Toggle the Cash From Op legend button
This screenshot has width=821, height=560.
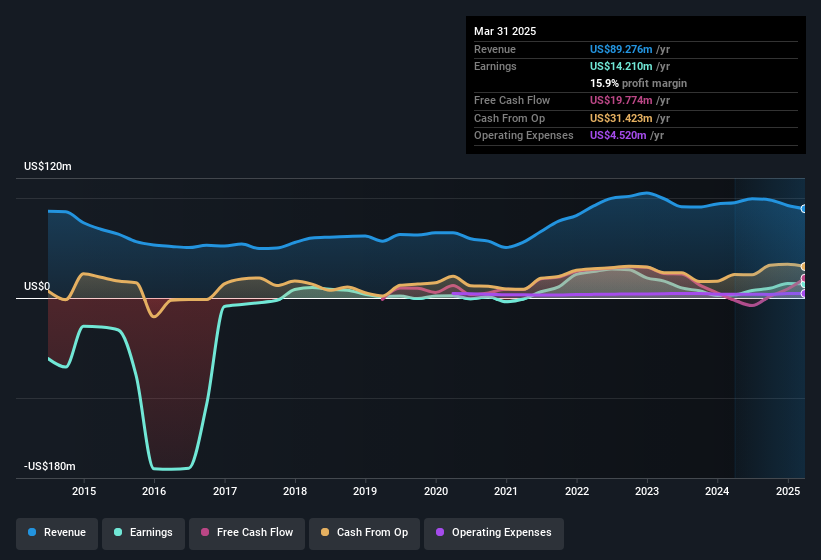(364, 533)
